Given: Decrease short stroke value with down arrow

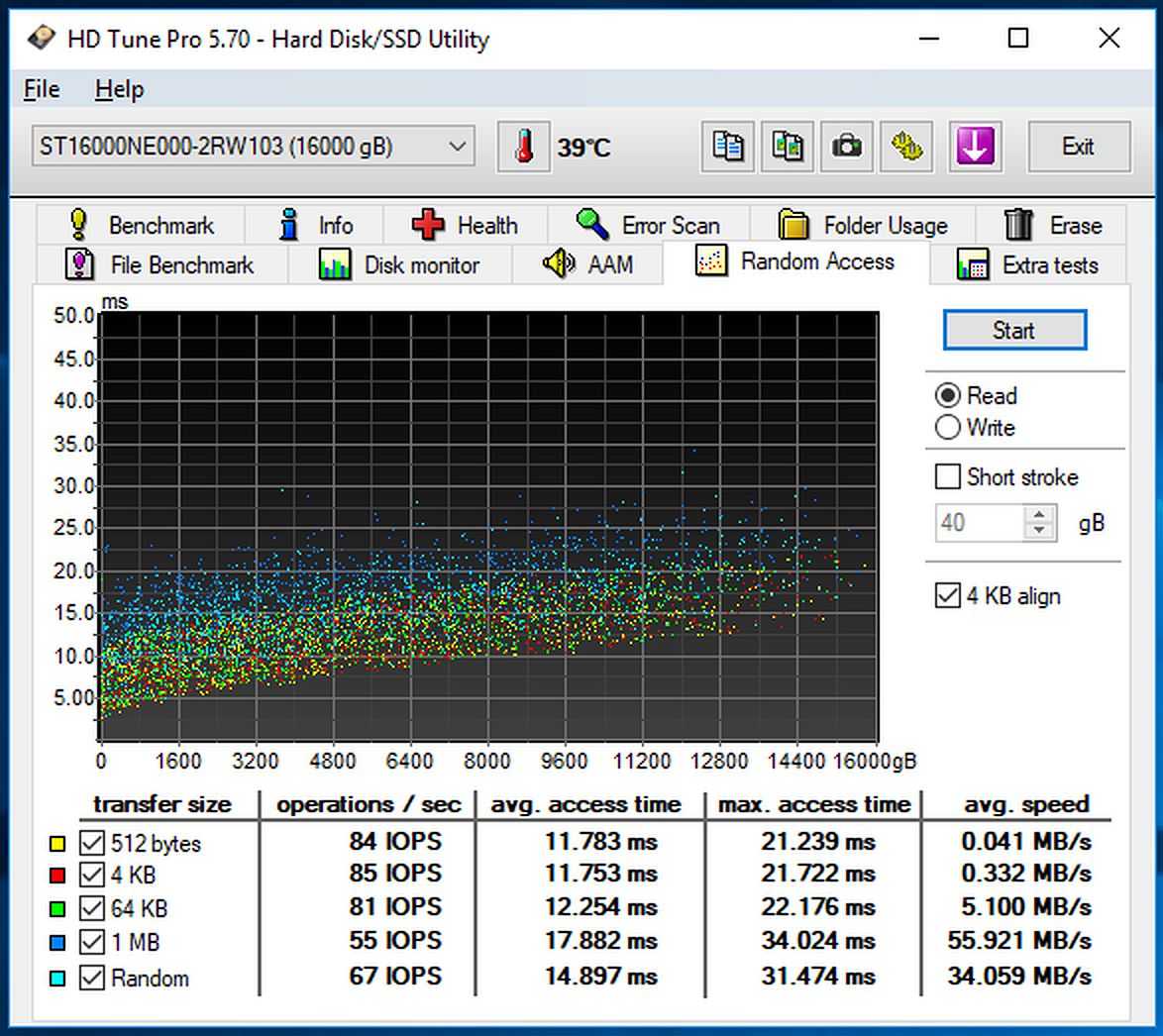Looking at the screenshot, I should (x=1039, y=531).
